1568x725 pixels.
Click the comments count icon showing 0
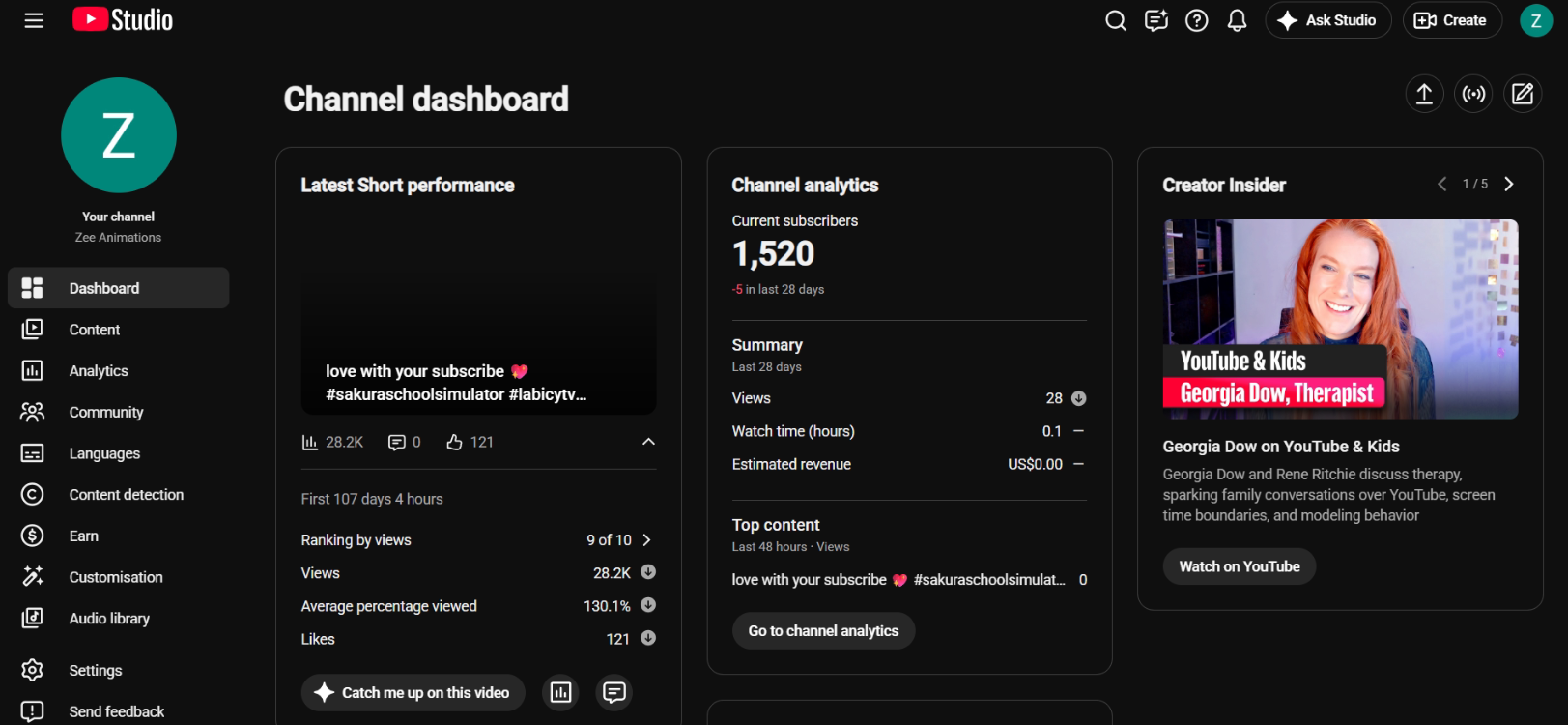tap(396, 442)
